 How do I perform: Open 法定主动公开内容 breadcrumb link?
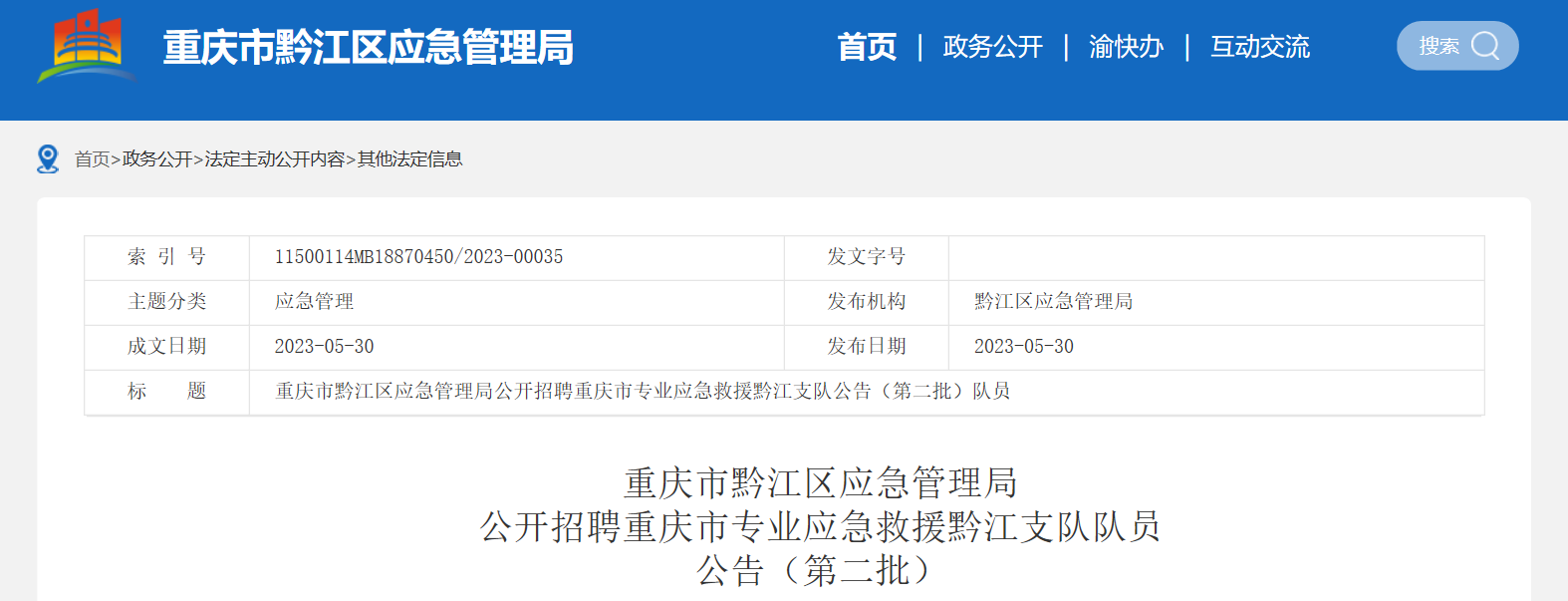274,159
